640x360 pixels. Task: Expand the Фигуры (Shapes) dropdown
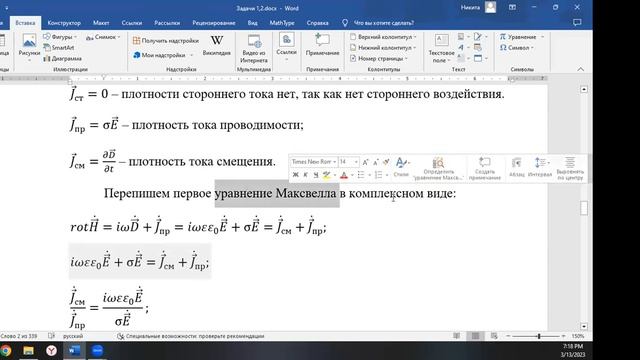(76, 37)
